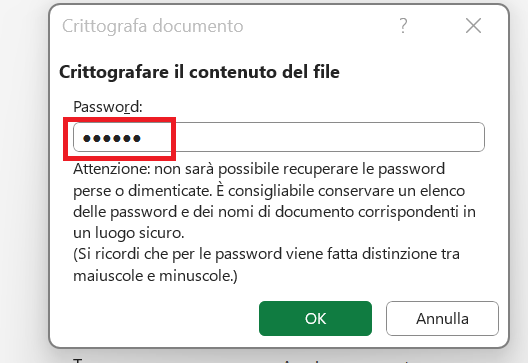Open help via the ? icon

(403, 26)
